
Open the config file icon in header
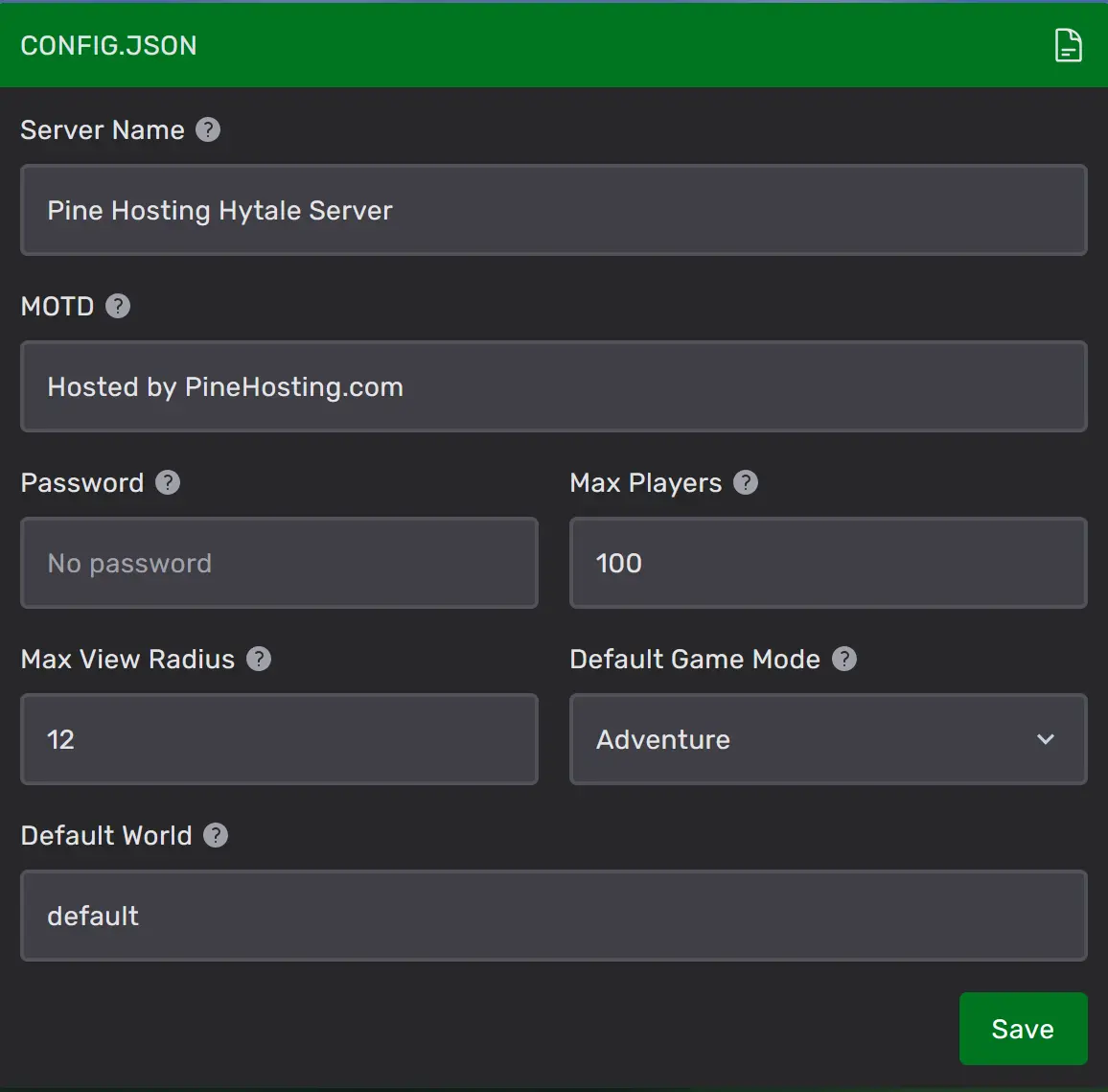pos(1068,45)
